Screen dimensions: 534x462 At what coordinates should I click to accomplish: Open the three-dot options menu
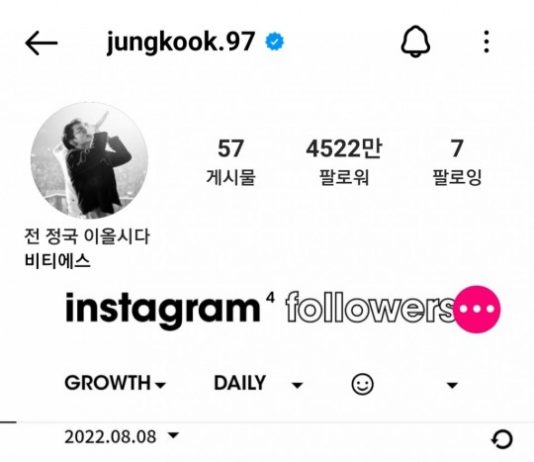pyautogui.click(x=487, y=42)
